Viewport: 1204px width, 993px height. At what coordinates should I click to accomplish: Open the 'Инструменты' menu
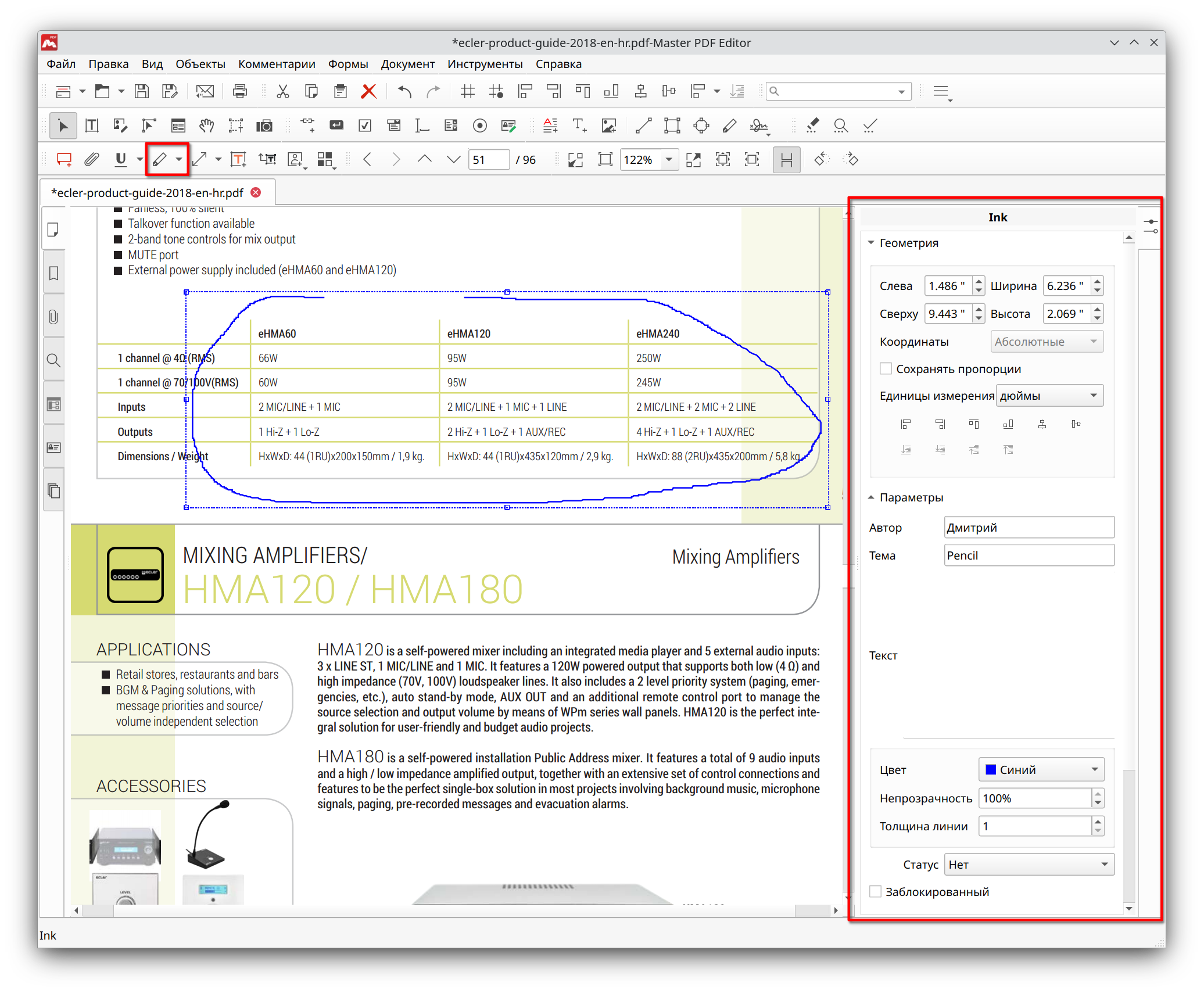[485, 64]
